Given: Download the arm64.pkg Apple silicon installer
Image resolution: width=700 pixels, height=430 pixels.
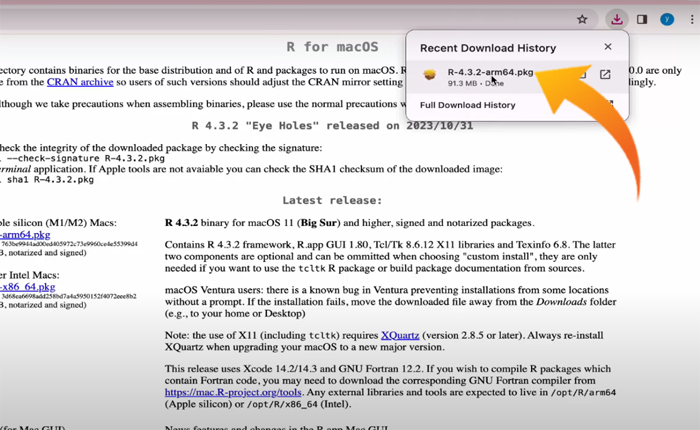Looking at the screenshot, I should coord(25,234).
